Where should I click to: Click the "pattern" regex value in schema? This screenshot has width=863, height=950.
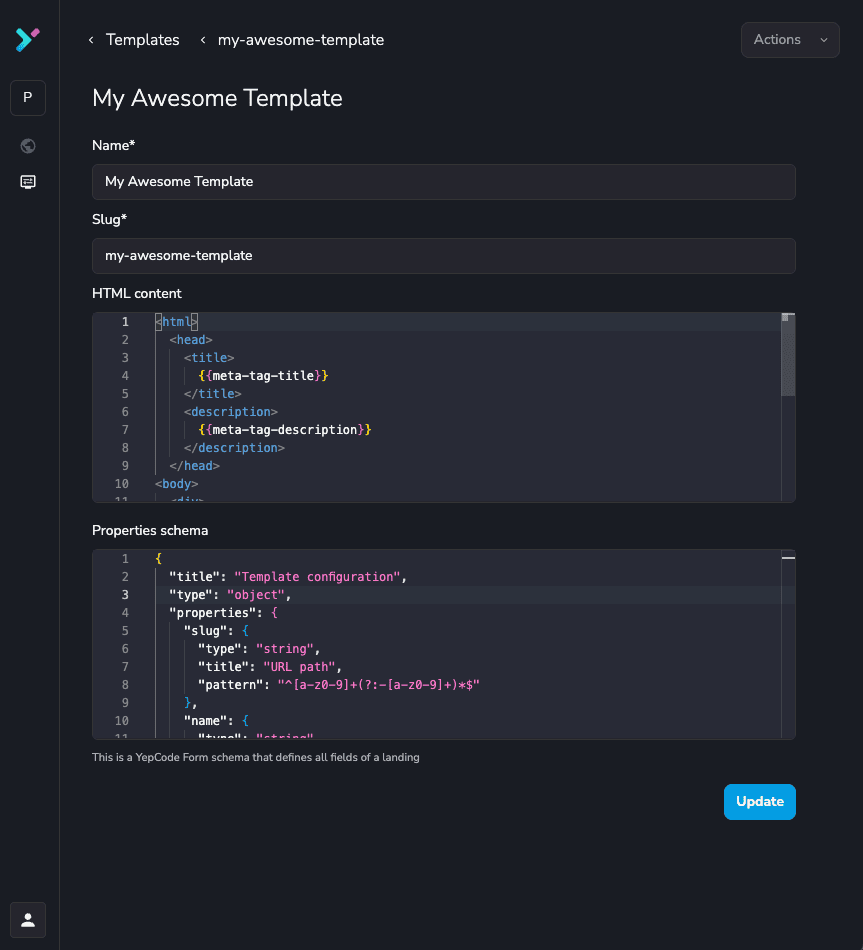tap(379, 685)
